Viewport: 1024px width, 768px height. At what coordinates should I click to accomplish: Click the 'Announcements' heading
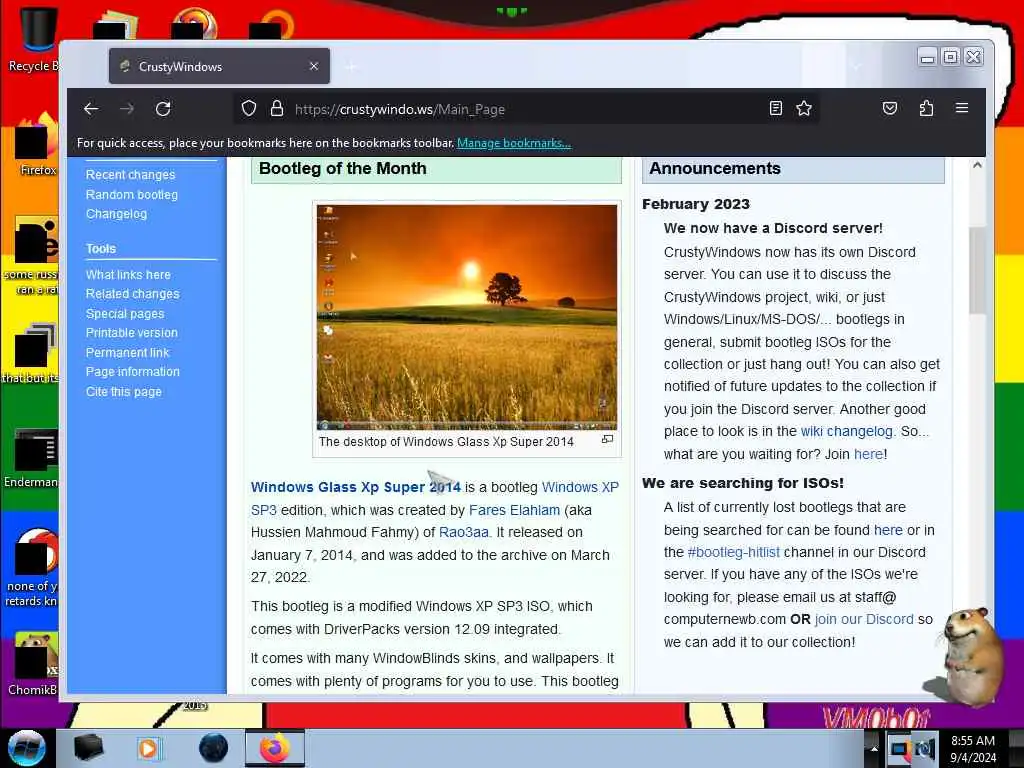pyautogui.click(x=715, y=168)
